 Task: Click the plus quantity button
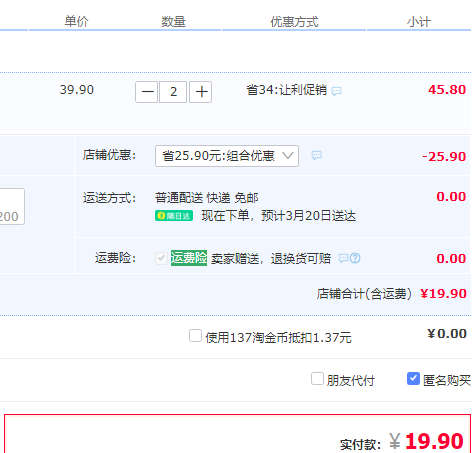(201, 92)
